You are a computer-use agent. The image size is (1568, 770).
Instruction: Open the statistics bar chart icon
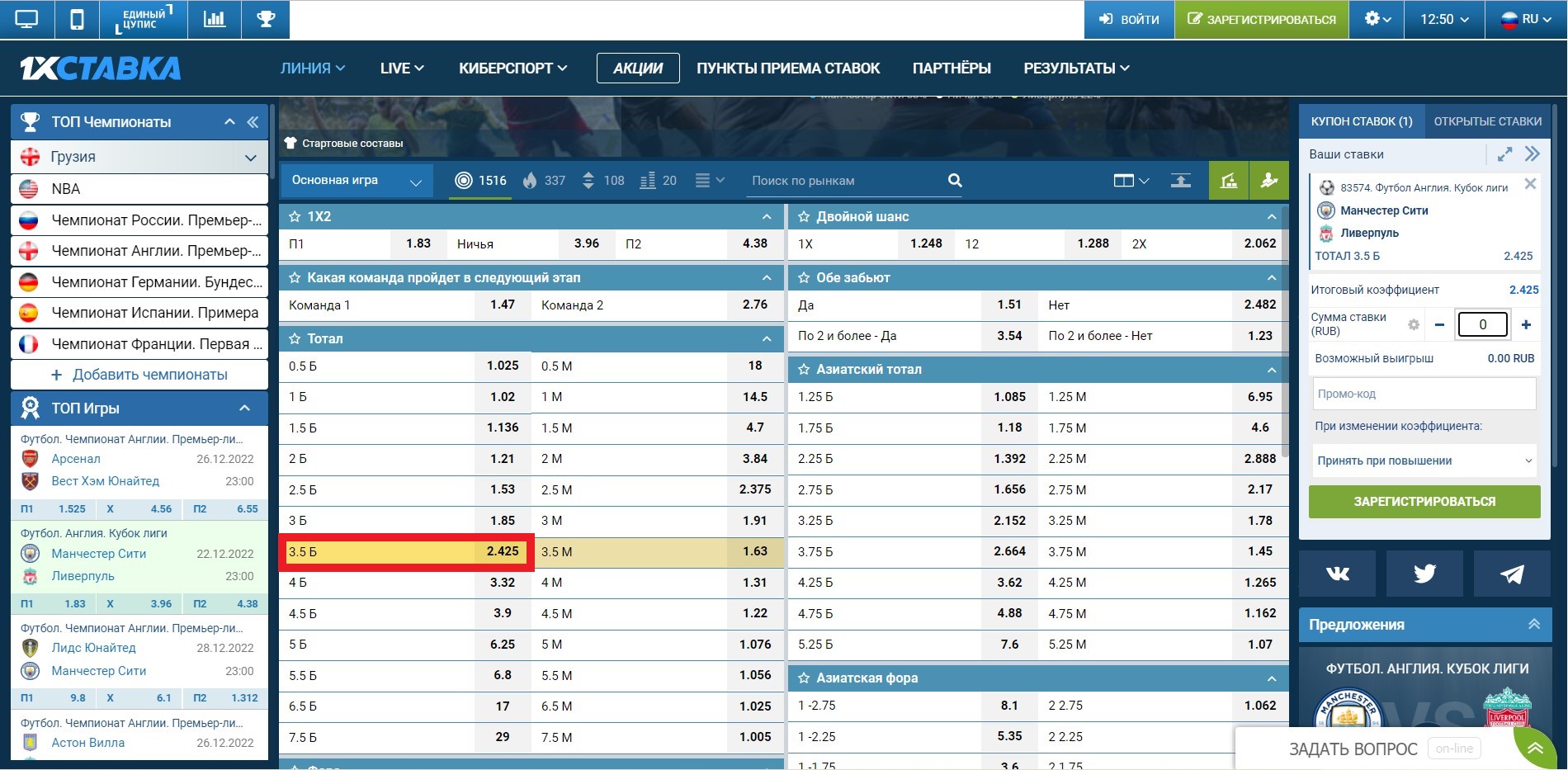click(x=215, y=19)
